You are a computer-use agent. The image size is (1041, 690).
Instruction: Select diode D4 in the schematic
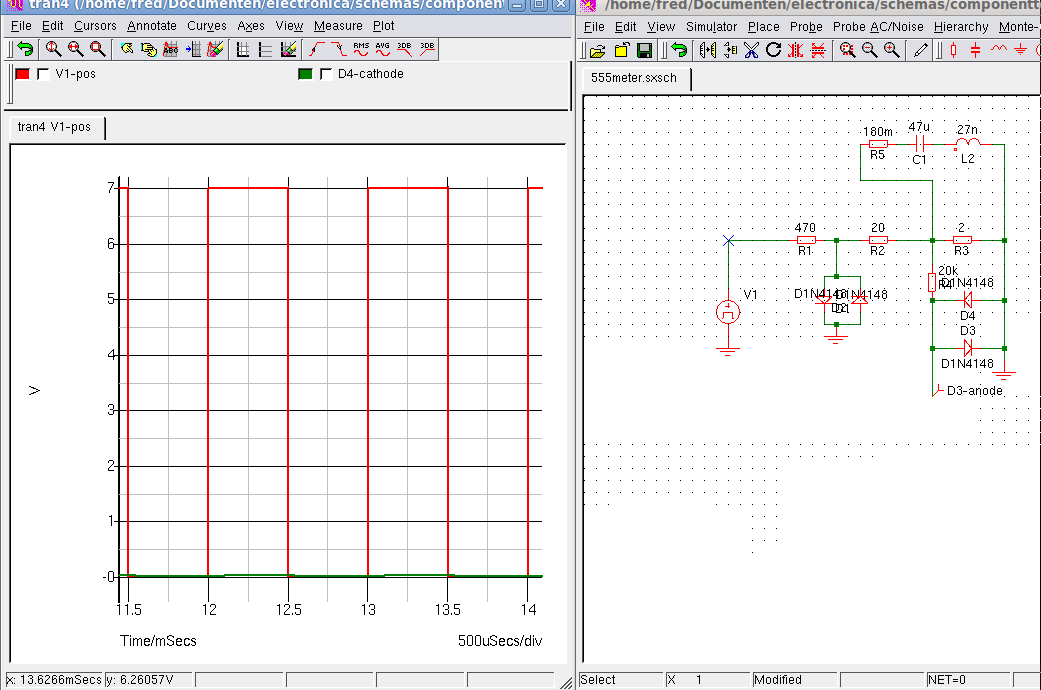point(967,300)
